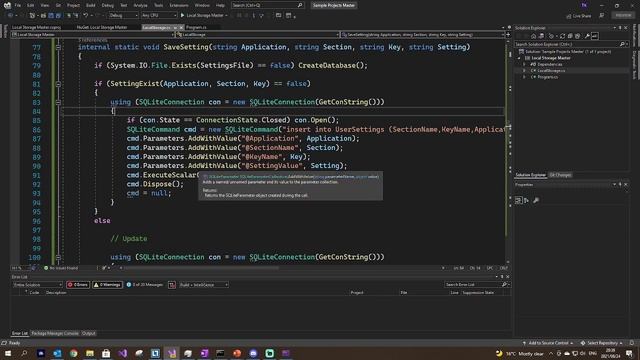
Task: Expand the LocalStorage.cs tree node
Action: pos(524,71)
